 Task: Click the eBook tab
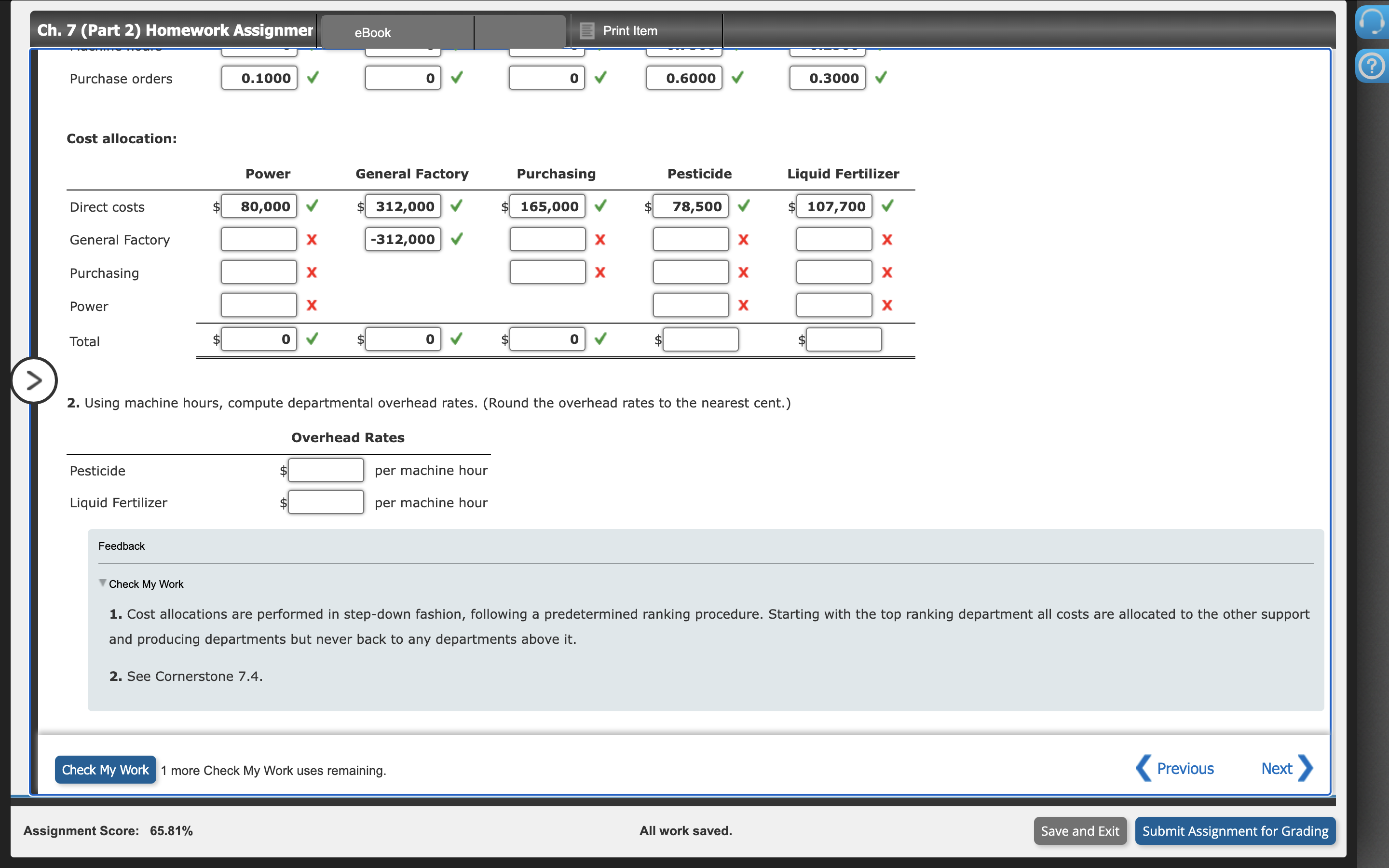(x=372, y=32)
